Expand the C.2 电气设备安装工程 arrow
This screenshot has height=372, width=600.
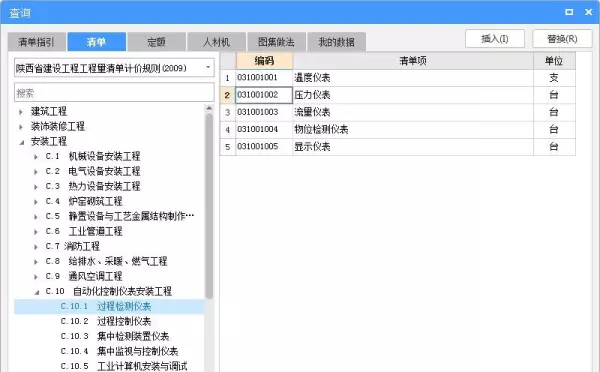[x=36, y=171]
